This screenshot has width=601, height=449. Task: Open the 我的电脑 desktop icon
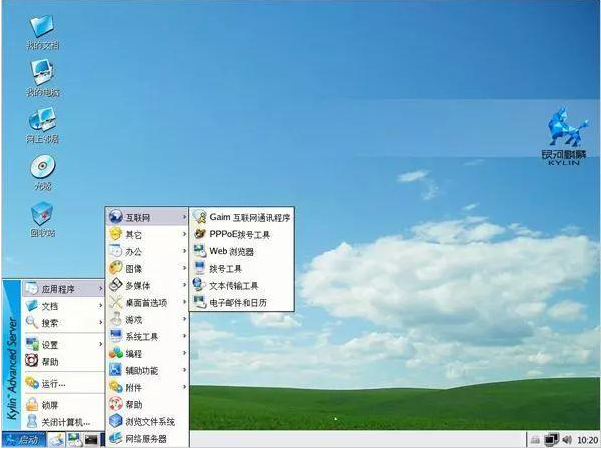point(41,75)
